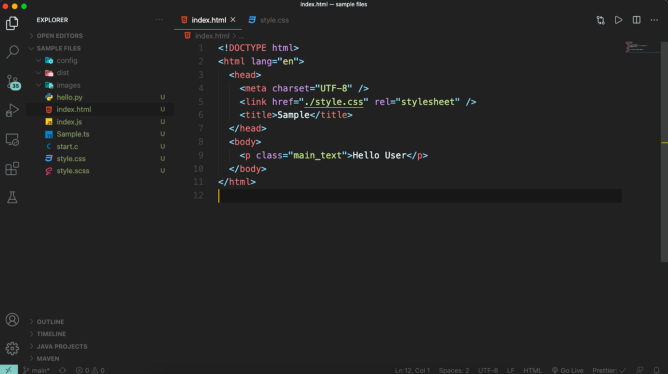The width and height of the screenshot is (668, 374).
Task: Open hello.py from the explorer
Action: coord(69,97)
